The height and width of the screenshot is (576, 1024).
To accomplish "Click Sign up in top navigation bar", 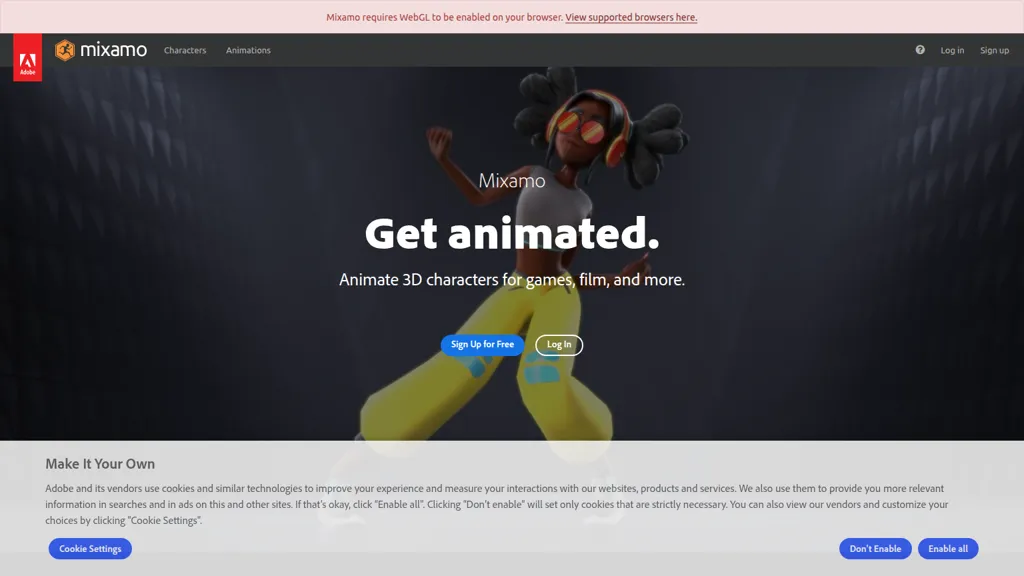I will coord(994,50).
